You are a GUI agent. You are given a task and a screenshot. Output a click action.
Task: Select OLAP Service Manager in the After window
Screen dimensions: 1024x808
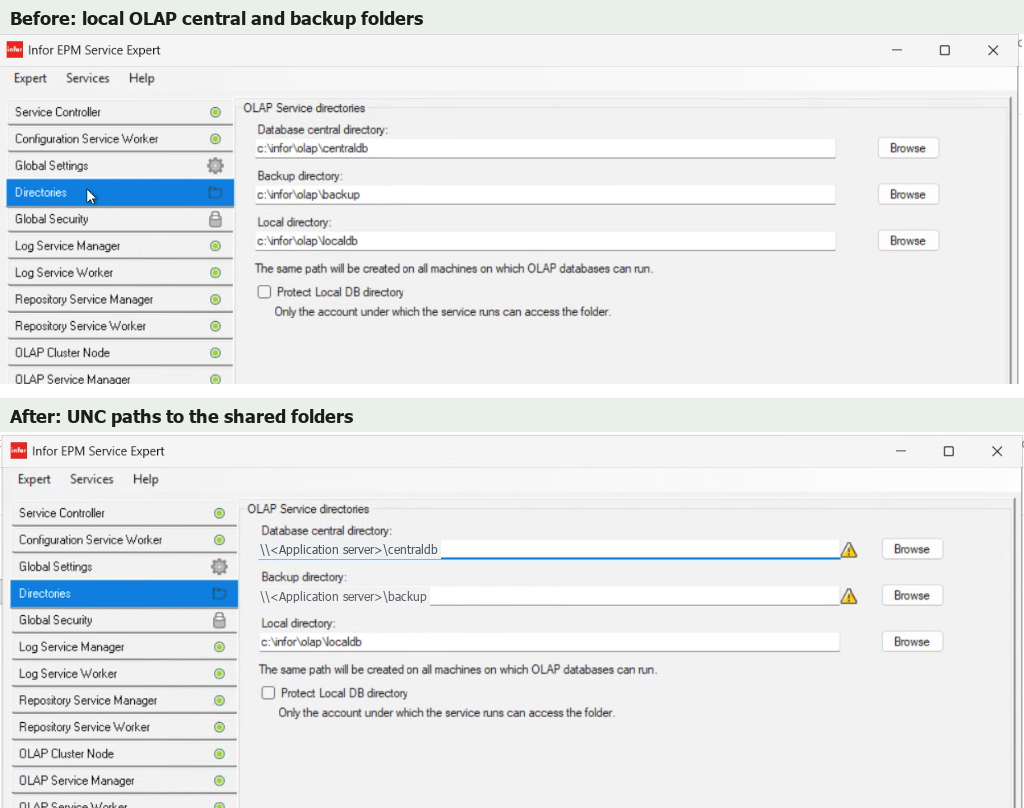[124, 781]
